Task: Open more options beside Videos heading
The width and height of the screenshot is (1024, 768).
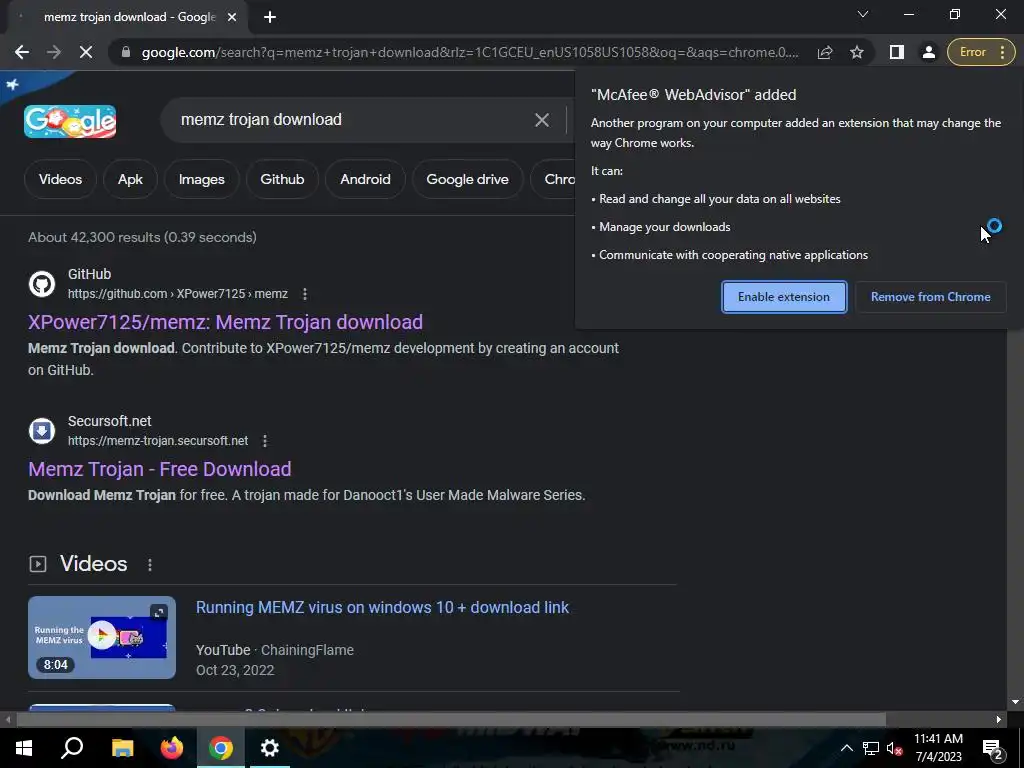Action: coord(150,565)
